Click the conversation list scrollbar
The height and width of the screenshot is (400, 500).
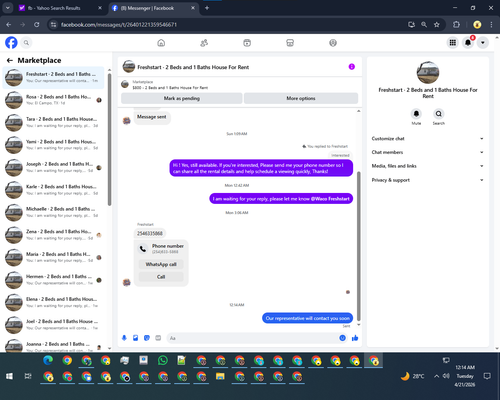pyautogui.click(x=109, y=139)
